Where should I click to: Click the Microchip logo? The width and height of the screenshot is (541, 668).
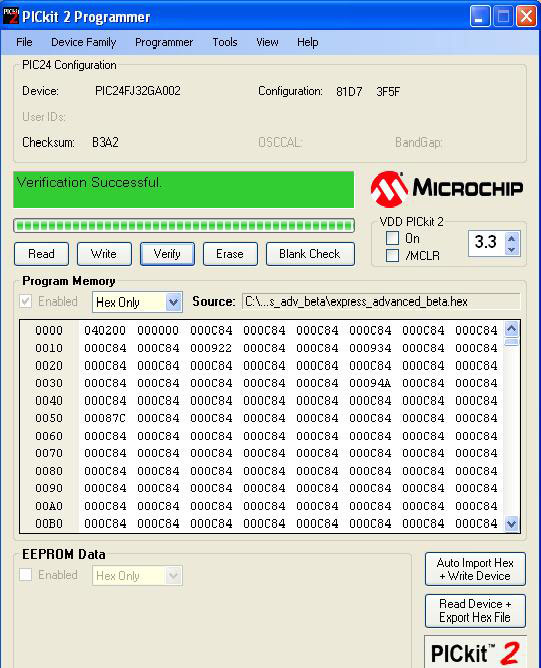click(x=446, y=189)
